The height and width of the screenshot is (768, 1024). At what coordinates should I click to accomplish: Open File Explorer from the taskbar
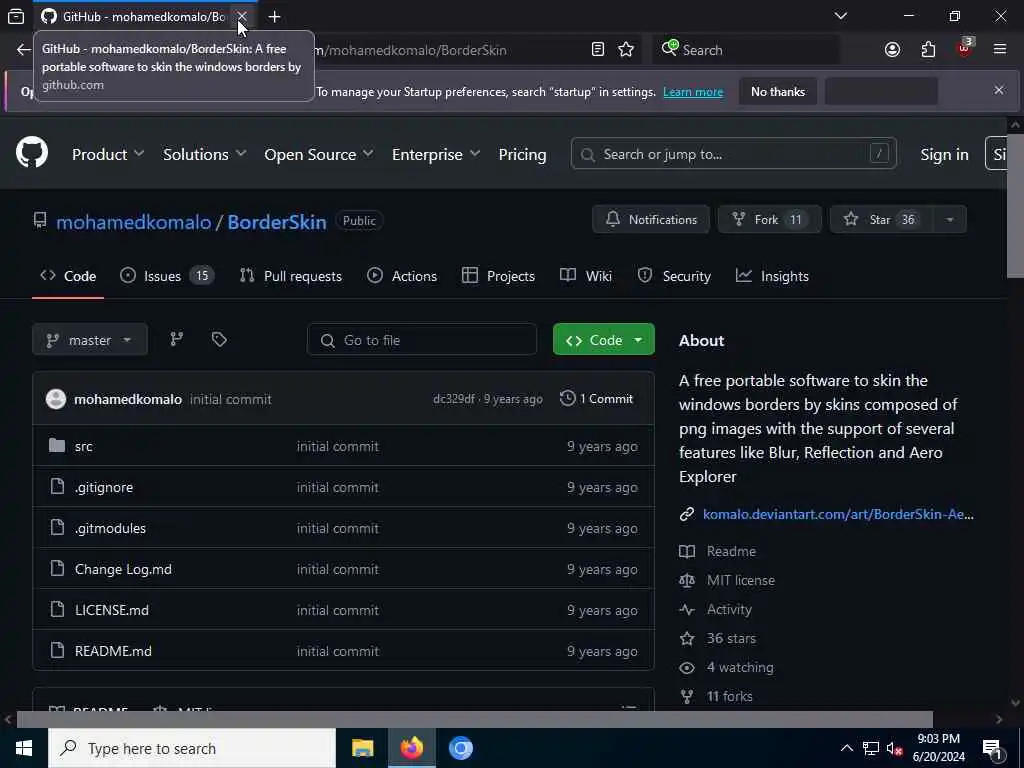coord(362,748)
